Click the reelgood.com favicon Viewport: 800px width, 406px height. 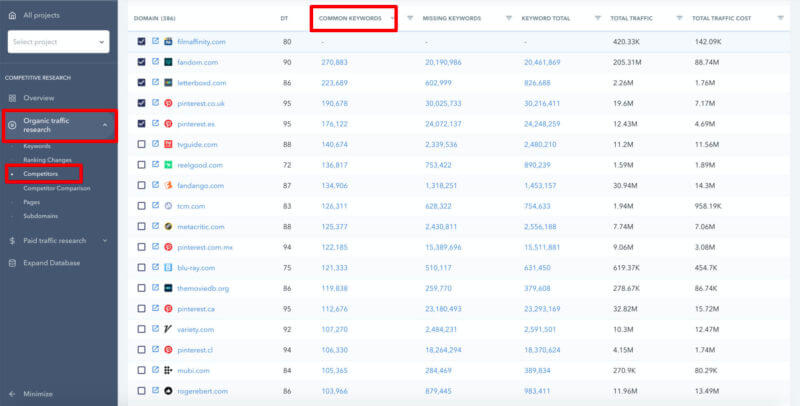pyautogui.click(x=168, y=165)
